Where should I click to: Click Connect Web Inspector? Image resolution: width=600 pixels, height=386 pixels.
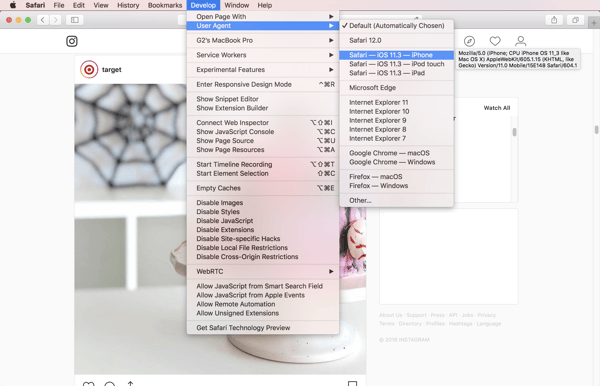262,122
